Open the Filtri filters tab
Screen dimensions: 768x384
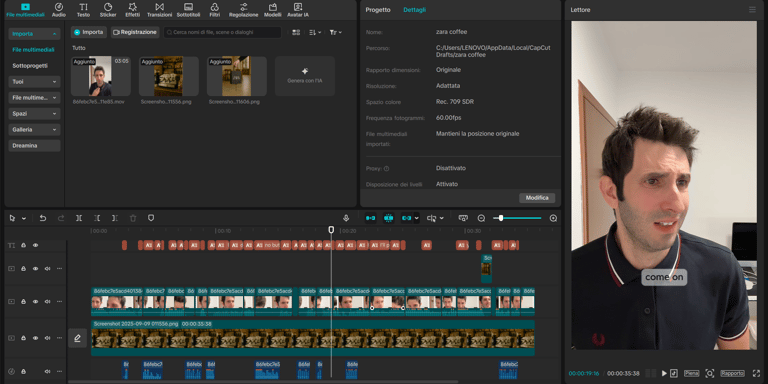click(215, 10)
